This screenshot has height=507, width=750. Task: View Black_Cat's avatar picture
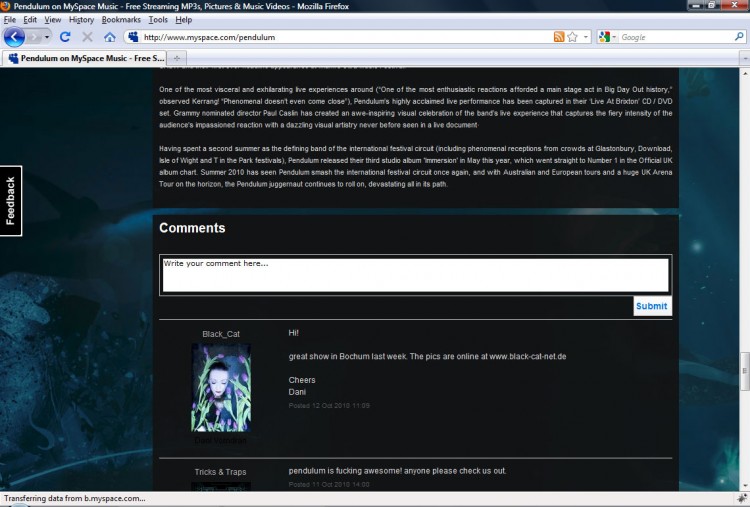(221, 387)
